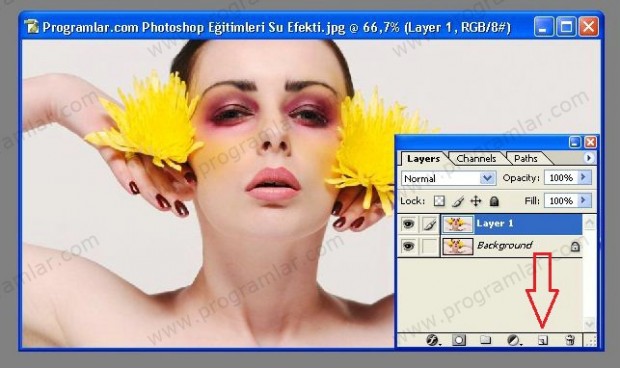Expand the Opacity slider arrow
This screenshot has height=368, width=620.
click(584, 177)
